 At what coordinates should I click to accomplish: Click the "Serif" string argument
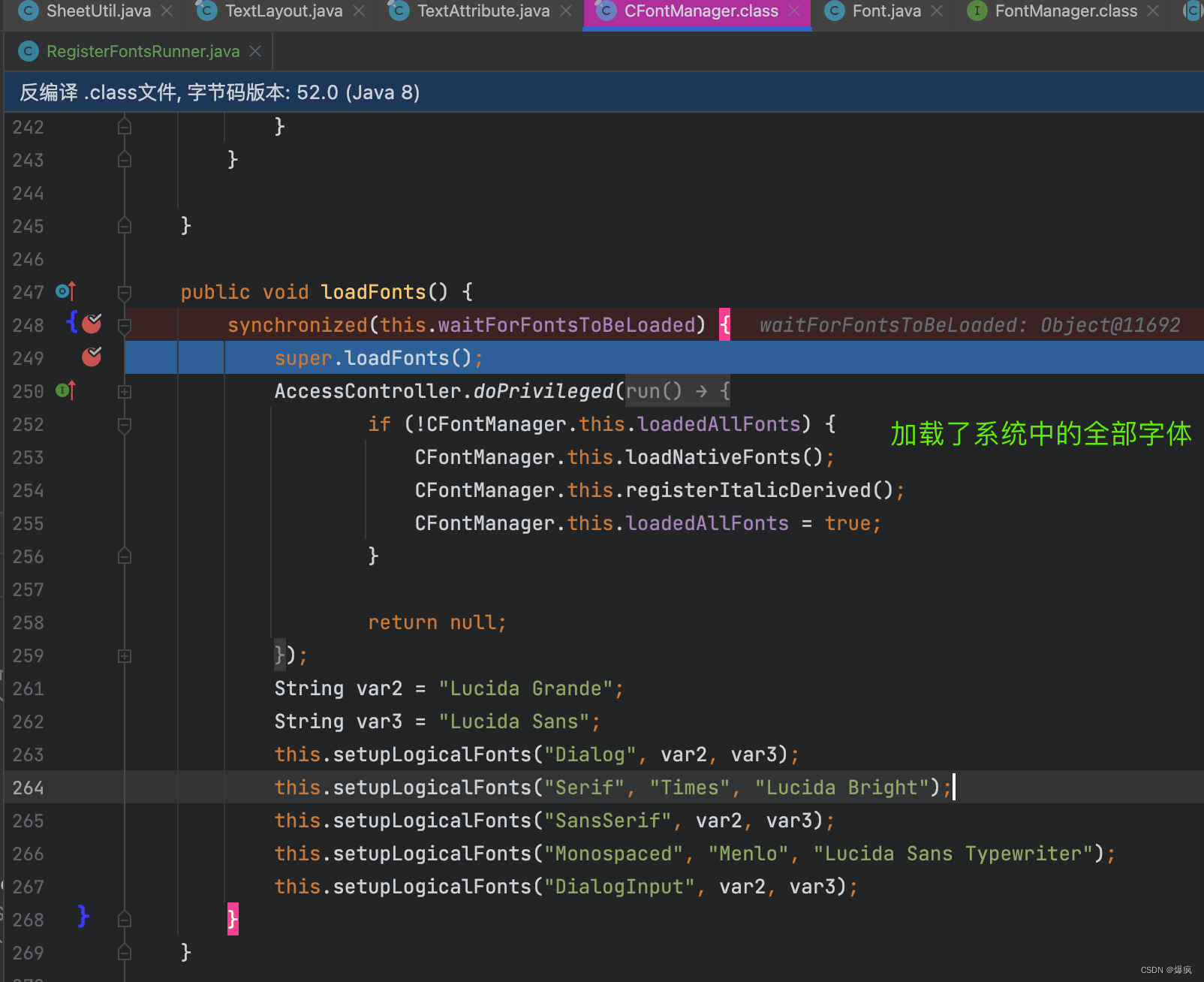coord(584,788)
